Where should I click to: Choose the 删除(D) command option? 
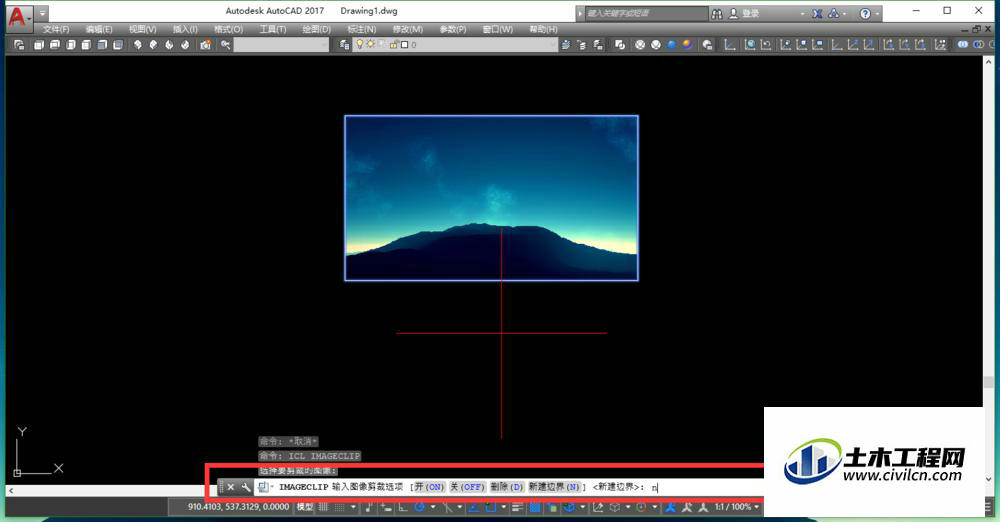[x=507, y=487]
